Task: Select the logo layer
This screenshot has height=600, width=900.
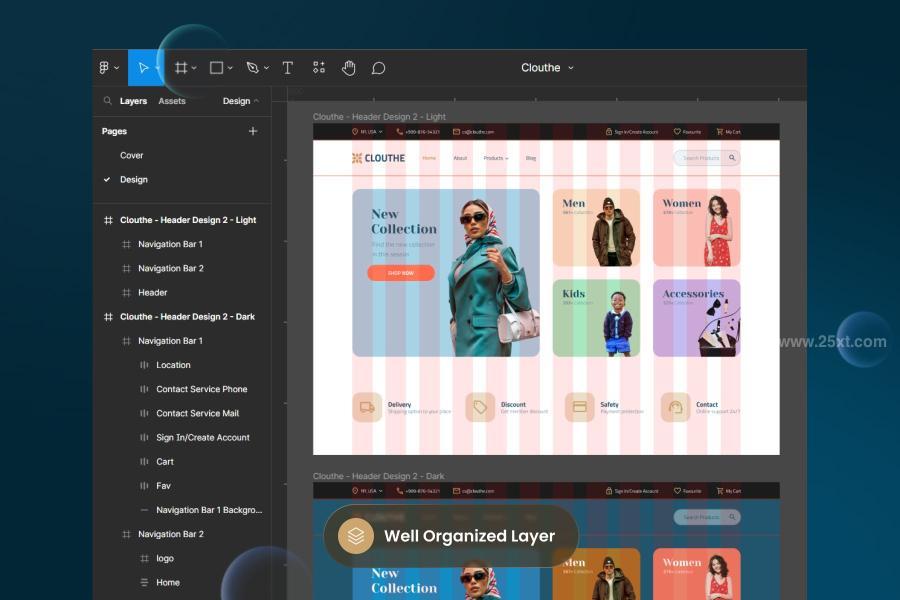Action: click(x=165, y=558)
